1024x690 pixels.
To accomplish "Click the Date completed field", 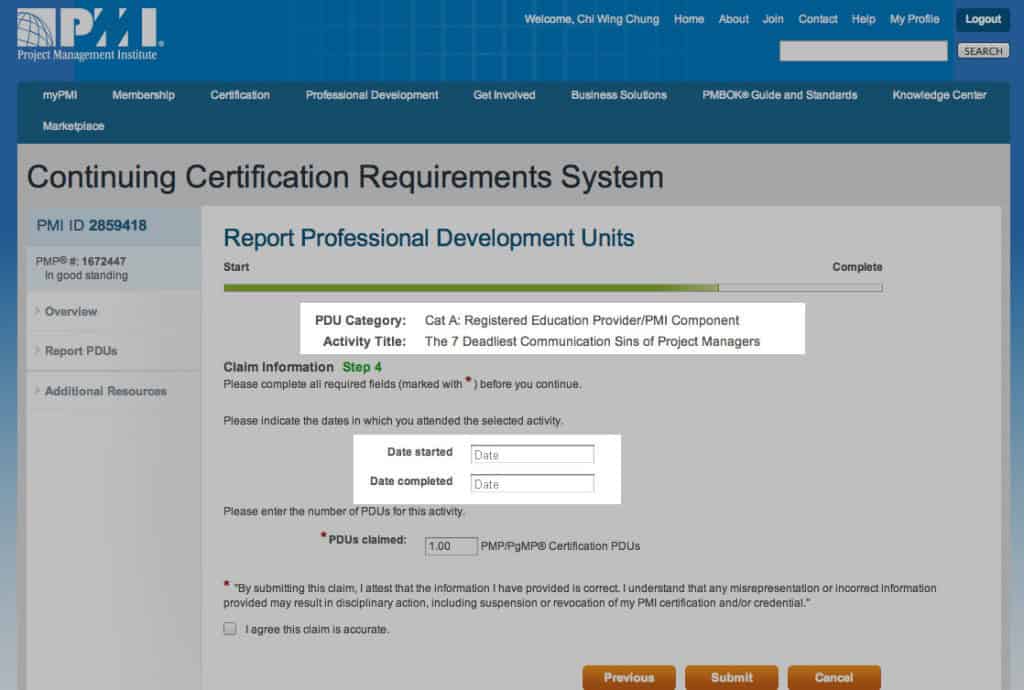I will click(x=532, y=484).
